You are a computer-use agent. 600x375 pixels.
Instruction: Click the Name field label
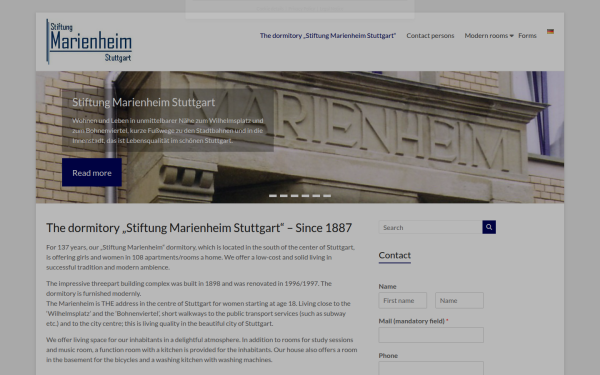pyautogui.click(x=387, y=286)
